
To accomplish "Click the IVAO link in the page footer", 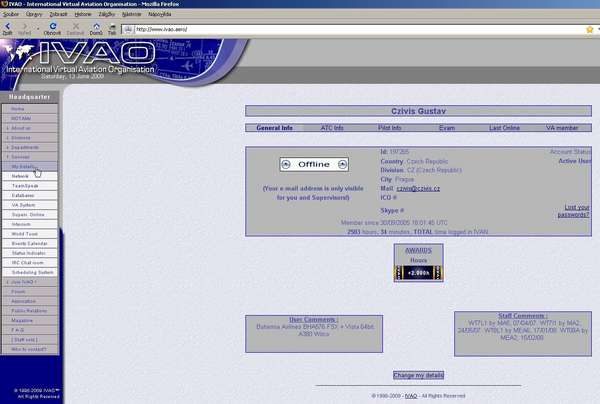I will tap(411, 396).
